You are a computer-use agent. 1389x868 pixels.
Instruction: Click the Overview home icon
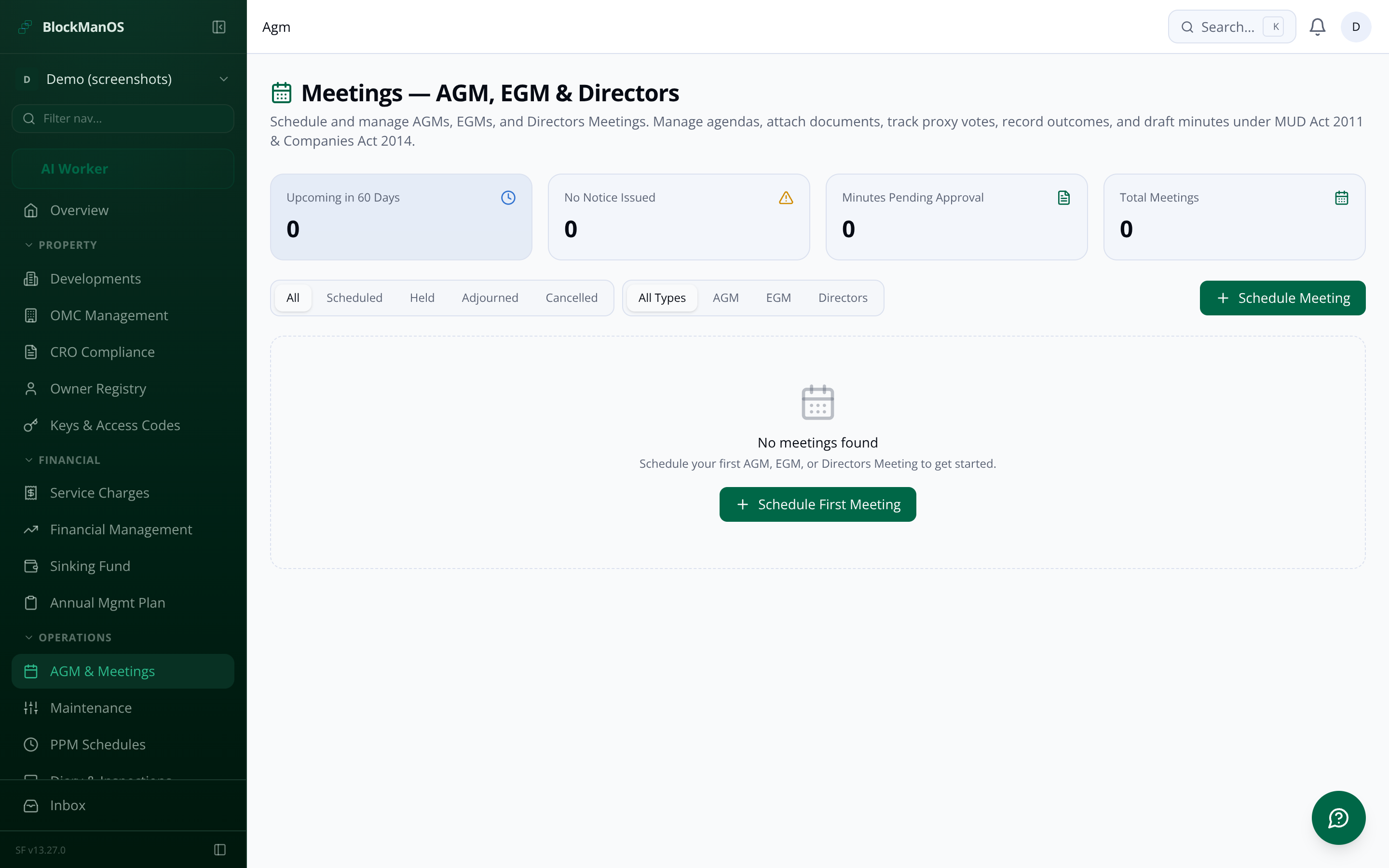(x=31, y=211)
